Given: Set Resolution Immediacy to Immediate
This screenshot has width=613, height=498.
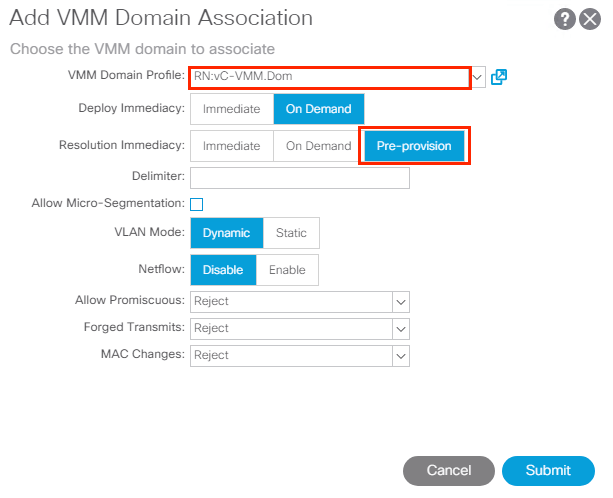Looking at the screenshot, I should 231,146.
